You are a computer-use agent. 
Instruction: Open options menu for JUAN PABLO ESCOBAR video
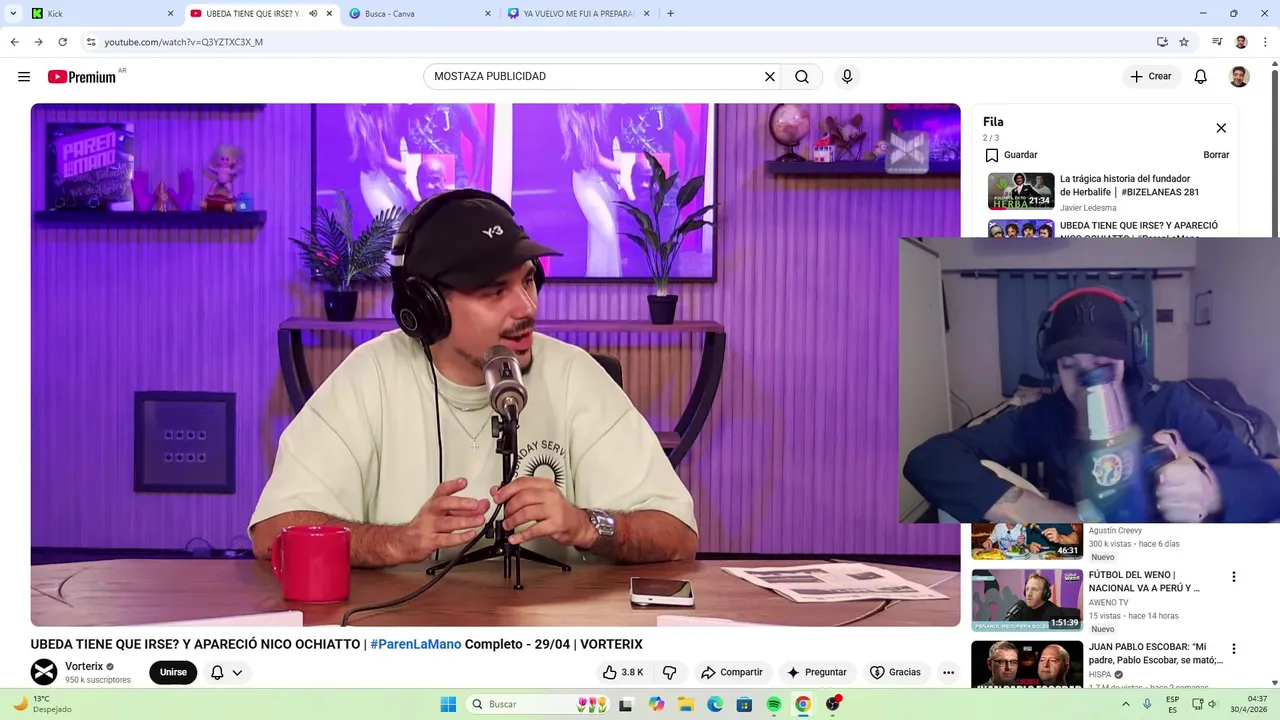[x=1233, y=649]
